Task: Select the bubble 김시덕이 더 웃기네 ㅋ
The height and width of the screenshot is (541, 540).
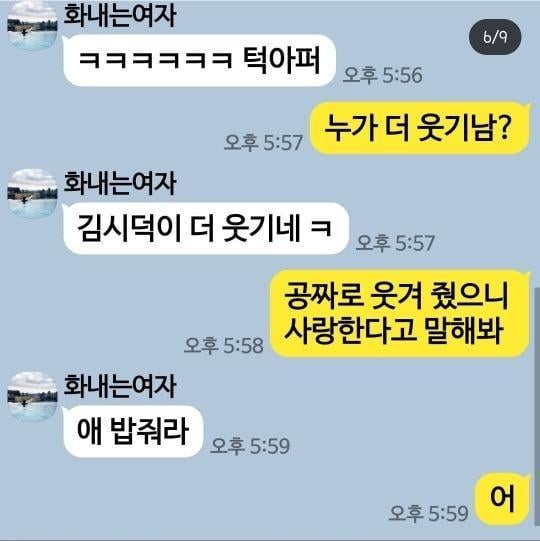Action: click(x=206, y=228)
